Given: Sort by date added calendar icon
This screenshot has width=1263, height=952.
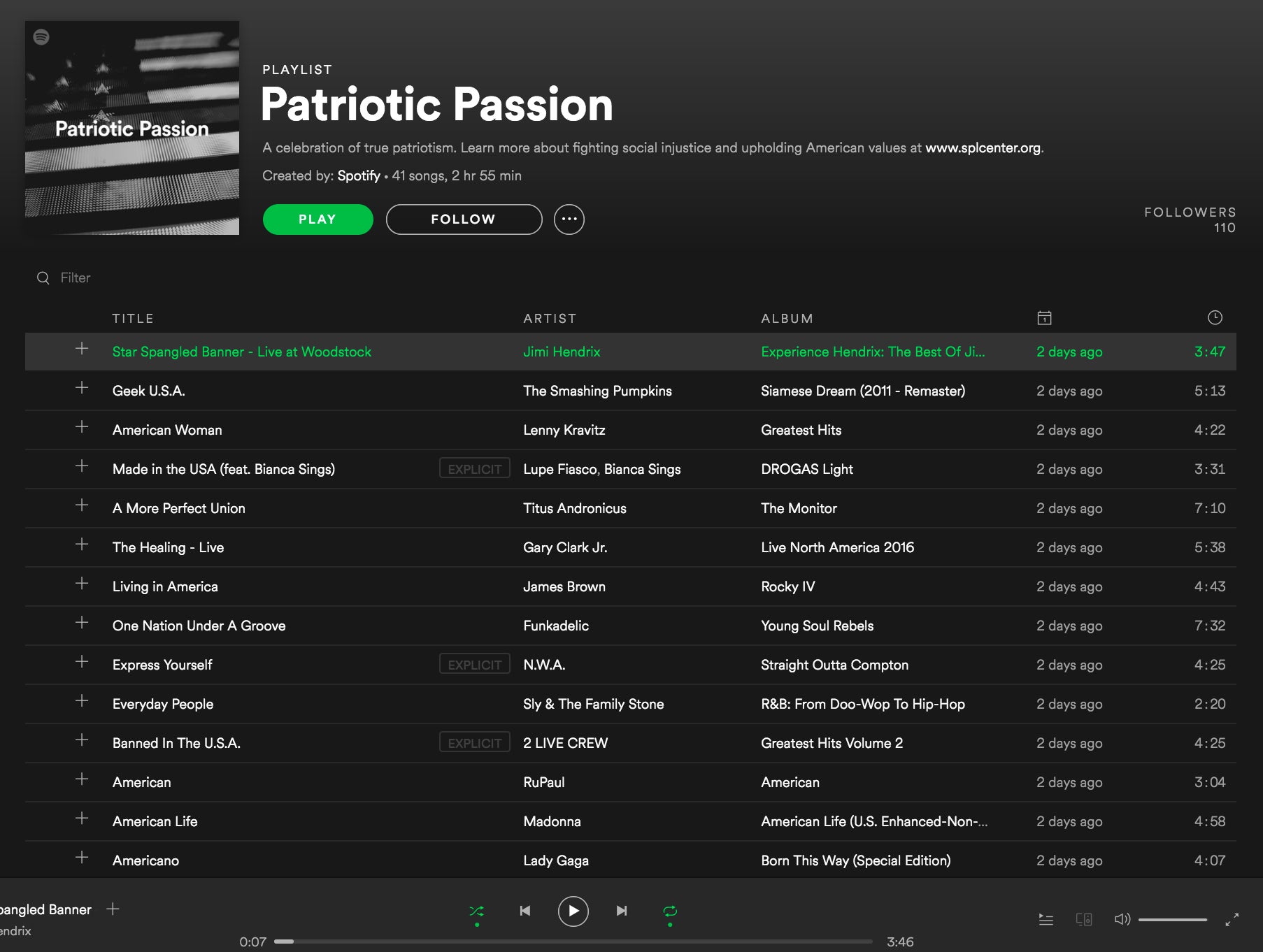Looking at the screenshot, I should (1045, 318).
